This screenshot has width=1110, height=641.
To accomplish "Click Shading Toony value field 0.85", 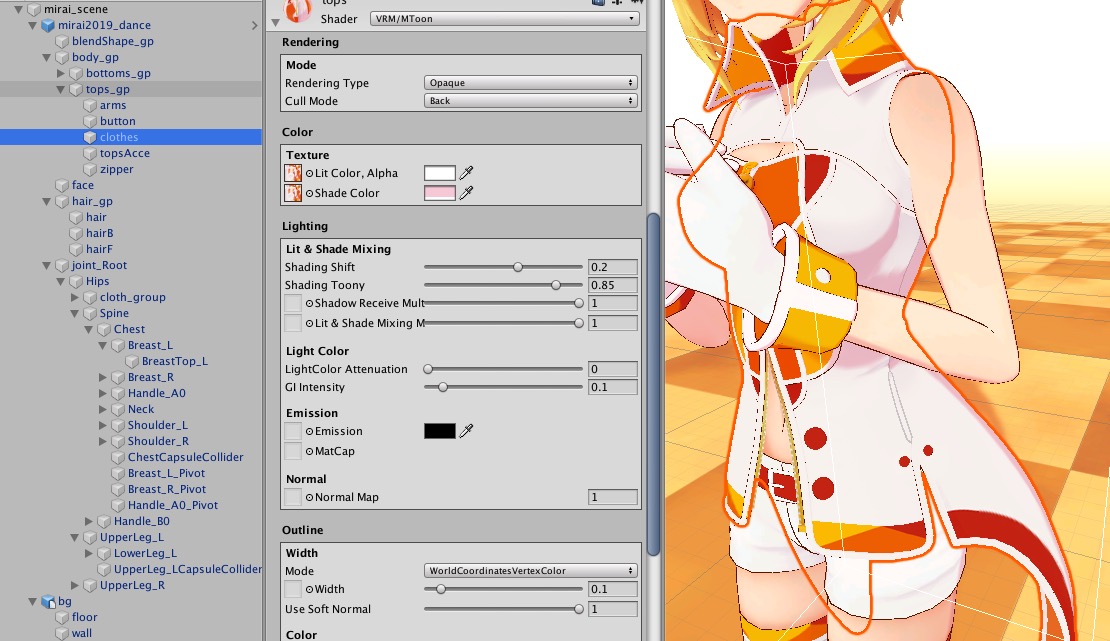I will pyautogui.click(x=612, y=285).
